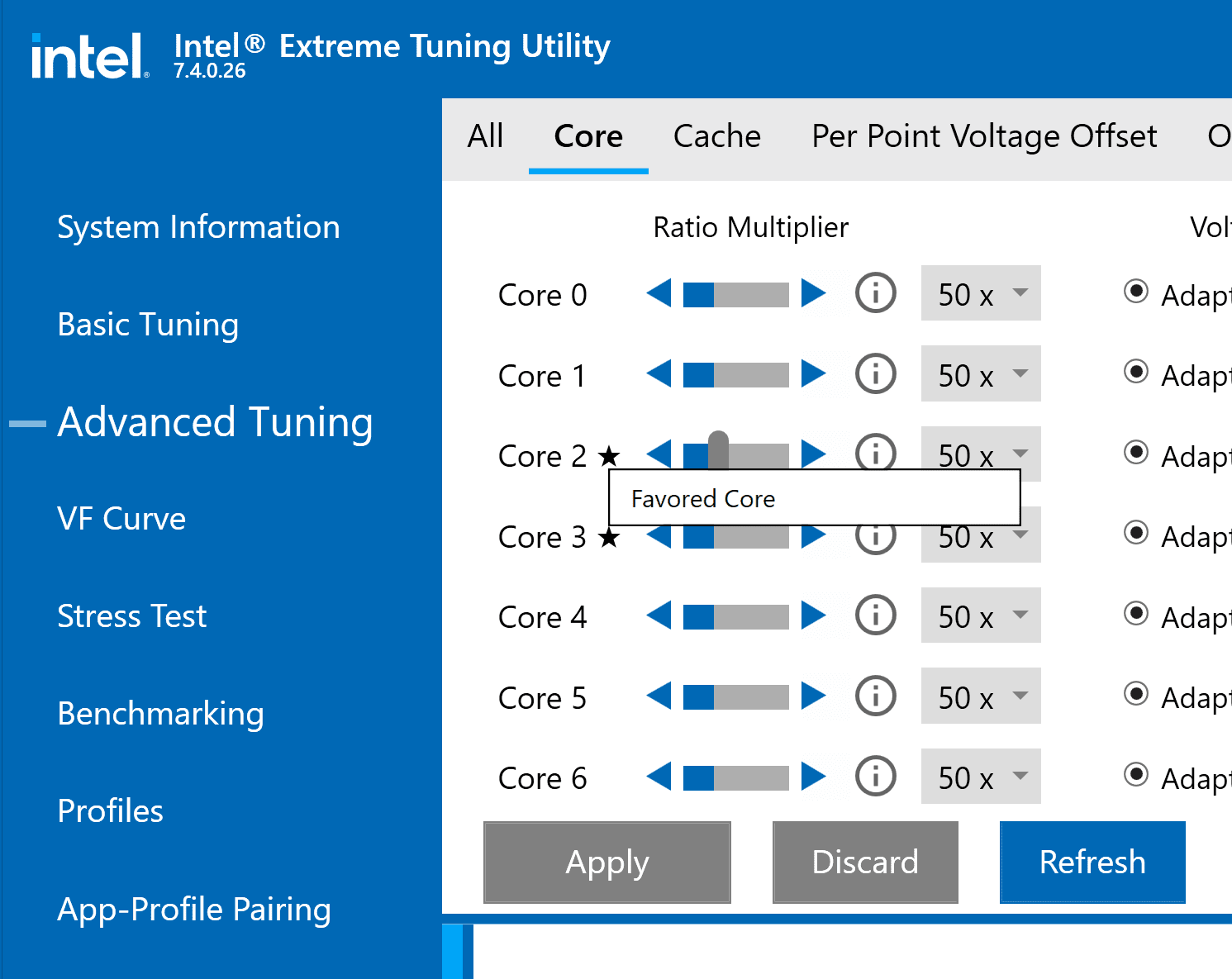Open Core 1 info icon
Screen dimensions: 1232x979
[x=876, y=374]
